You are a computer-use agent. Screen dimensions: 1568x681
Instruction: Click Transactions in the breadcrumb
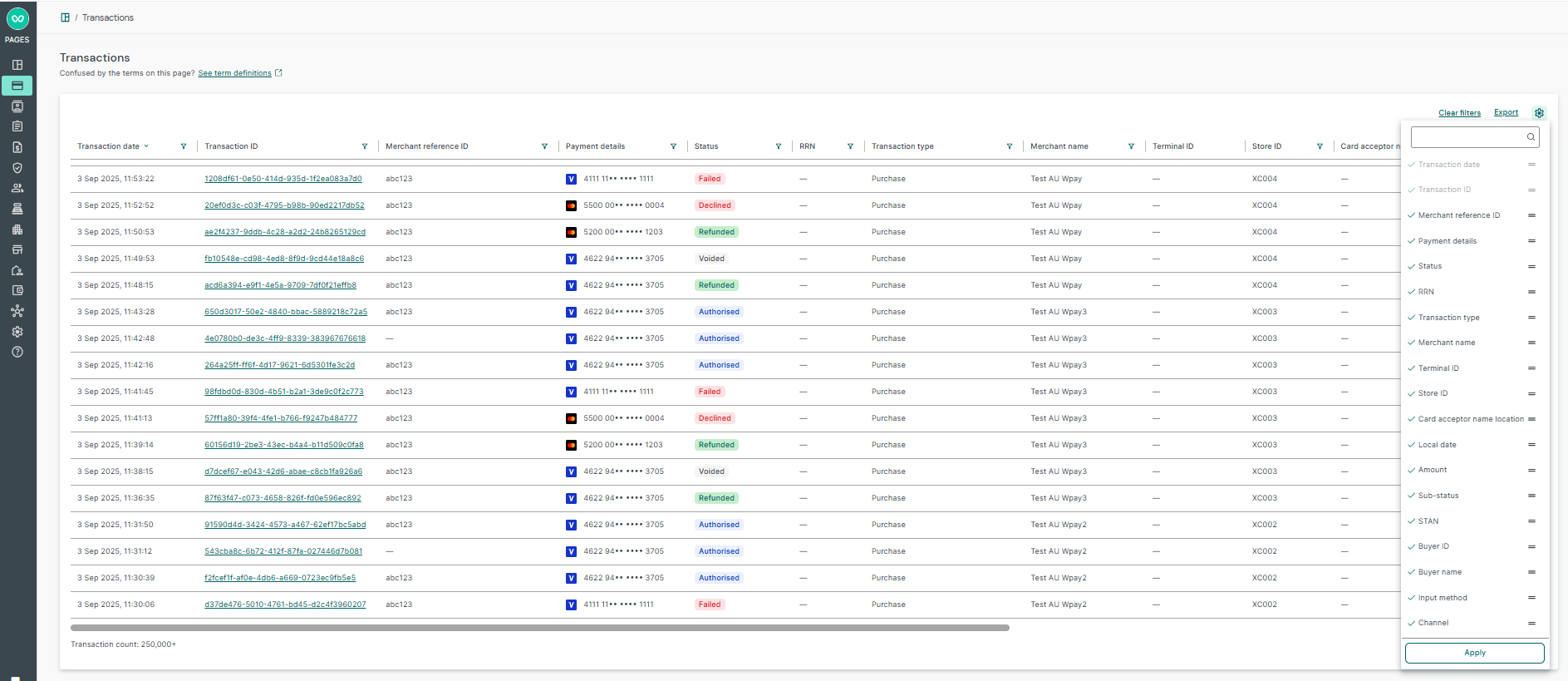108,17
